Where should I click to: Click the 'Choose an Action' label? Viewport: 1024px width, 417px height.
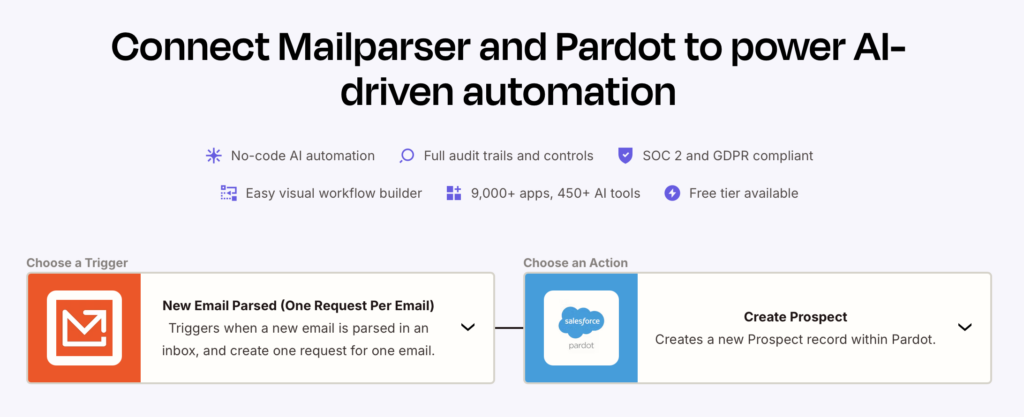pyautogui.click(x=575, y=263)
